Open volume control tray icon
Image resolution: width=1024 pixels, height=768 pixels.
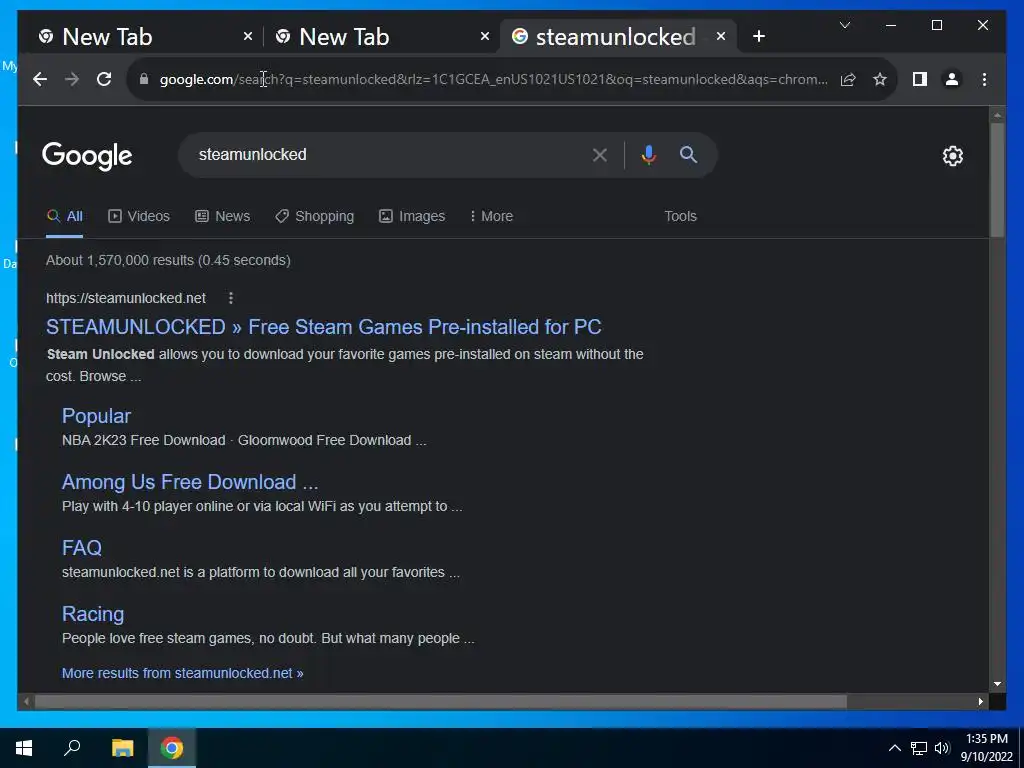point(942,748)
